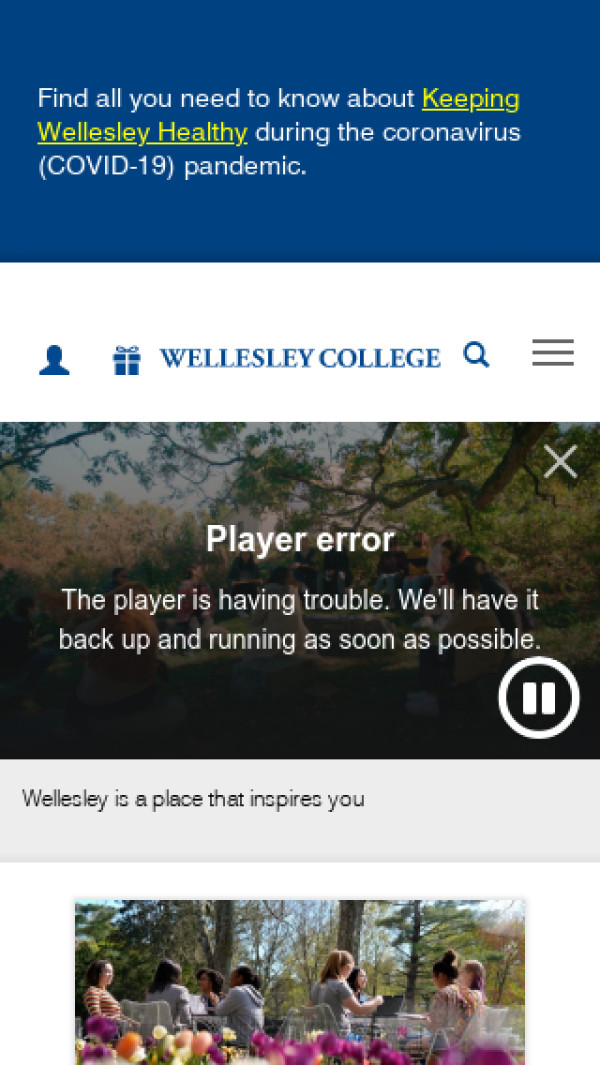Click the gift box giving icon

[x=127, y=360]
